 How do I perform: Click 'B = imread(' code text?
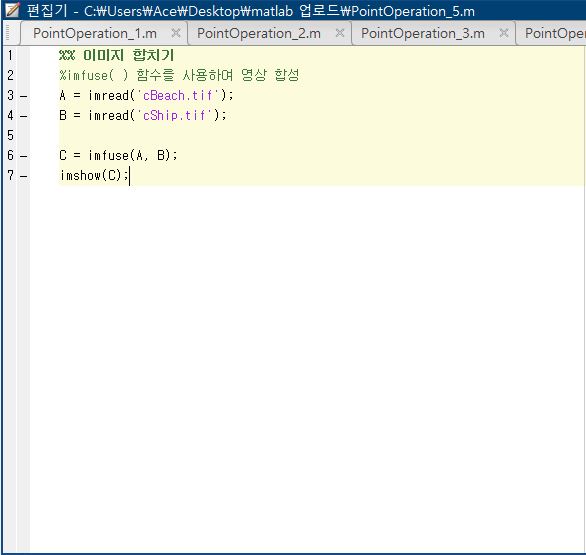(97, 115)
